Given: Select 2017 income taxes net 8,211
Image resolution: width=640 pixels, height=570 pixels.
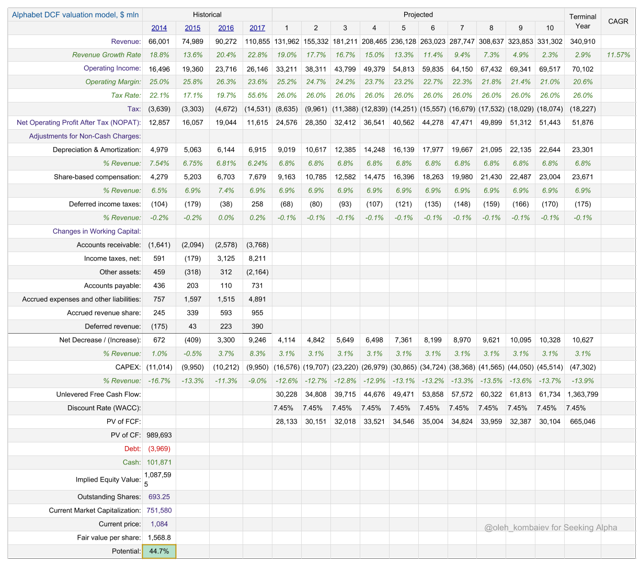Looking at the screenshot, I should tap(257, 258).
